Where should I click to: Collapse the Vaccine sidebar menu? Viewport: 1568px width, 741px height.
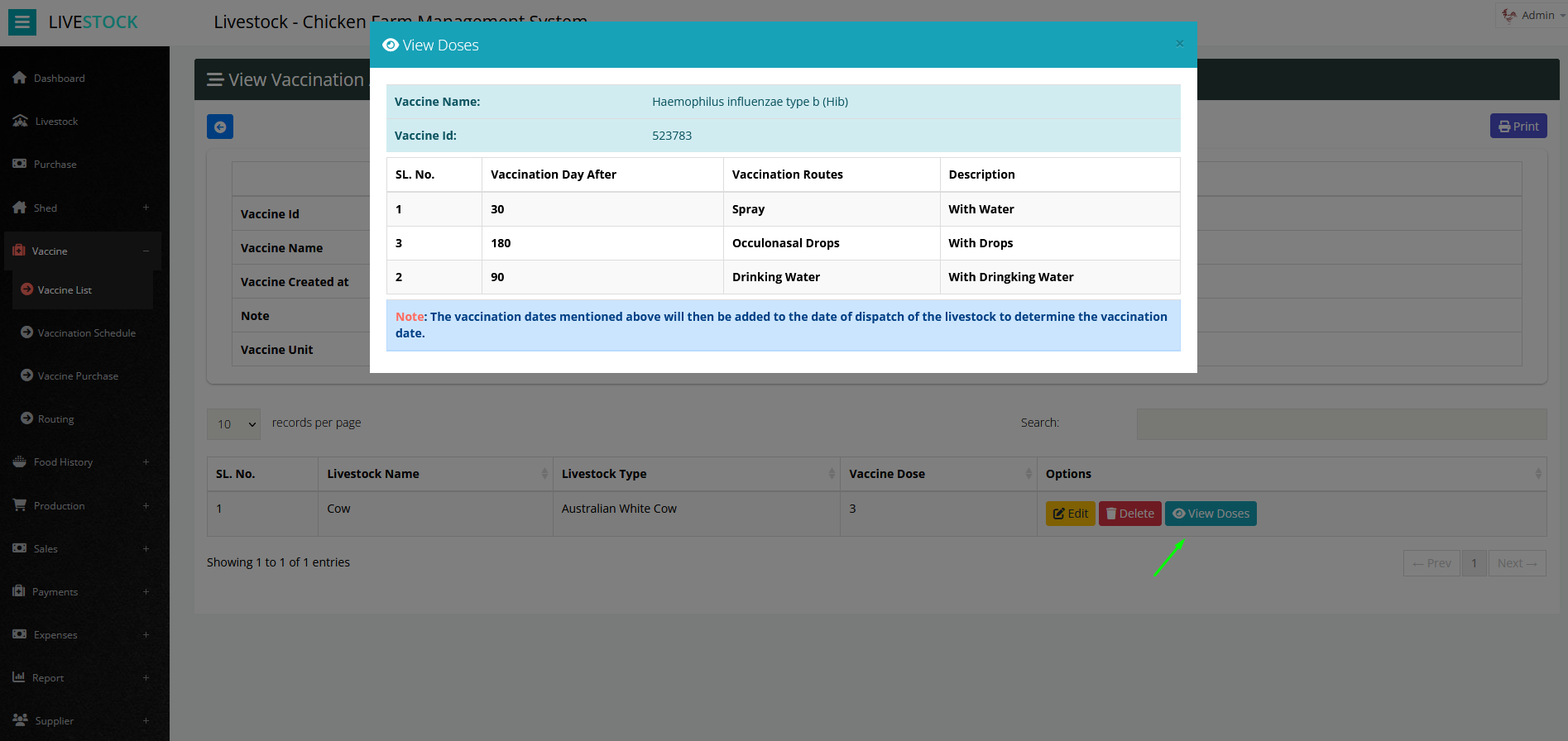coord(146,251)
